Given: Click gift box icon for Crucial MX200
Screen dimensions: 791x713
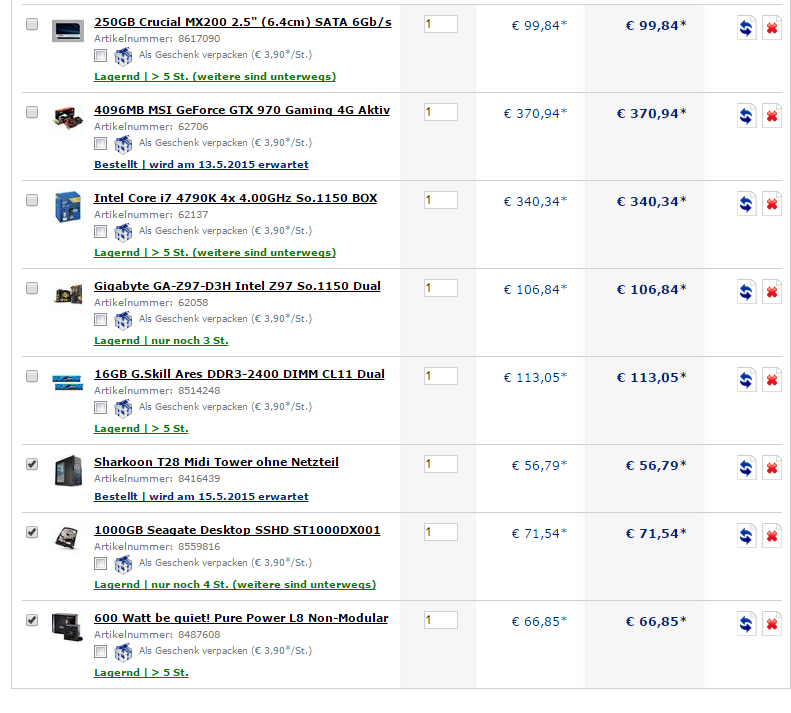Looking at the screenshot, I should click(123, 57).
